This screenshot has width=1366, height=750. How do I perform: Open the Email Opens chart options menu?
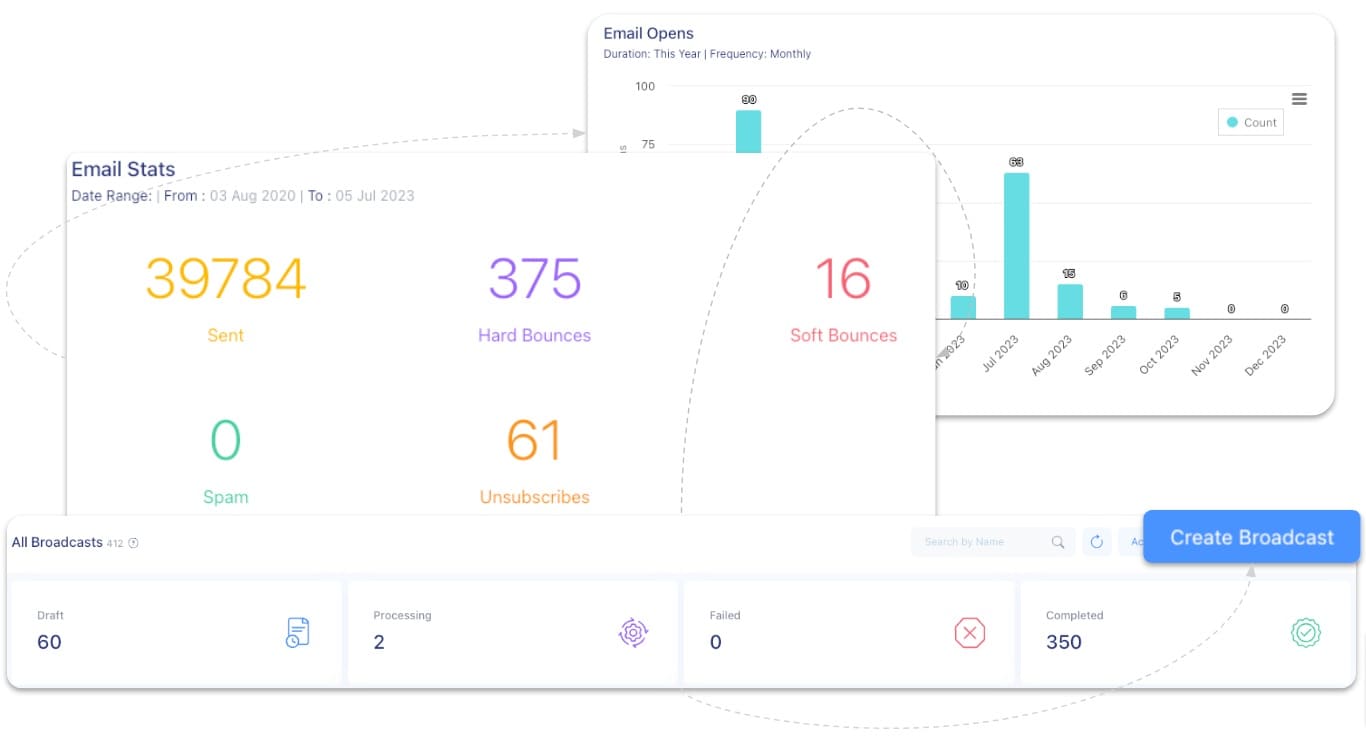(x=1299, y=98)
